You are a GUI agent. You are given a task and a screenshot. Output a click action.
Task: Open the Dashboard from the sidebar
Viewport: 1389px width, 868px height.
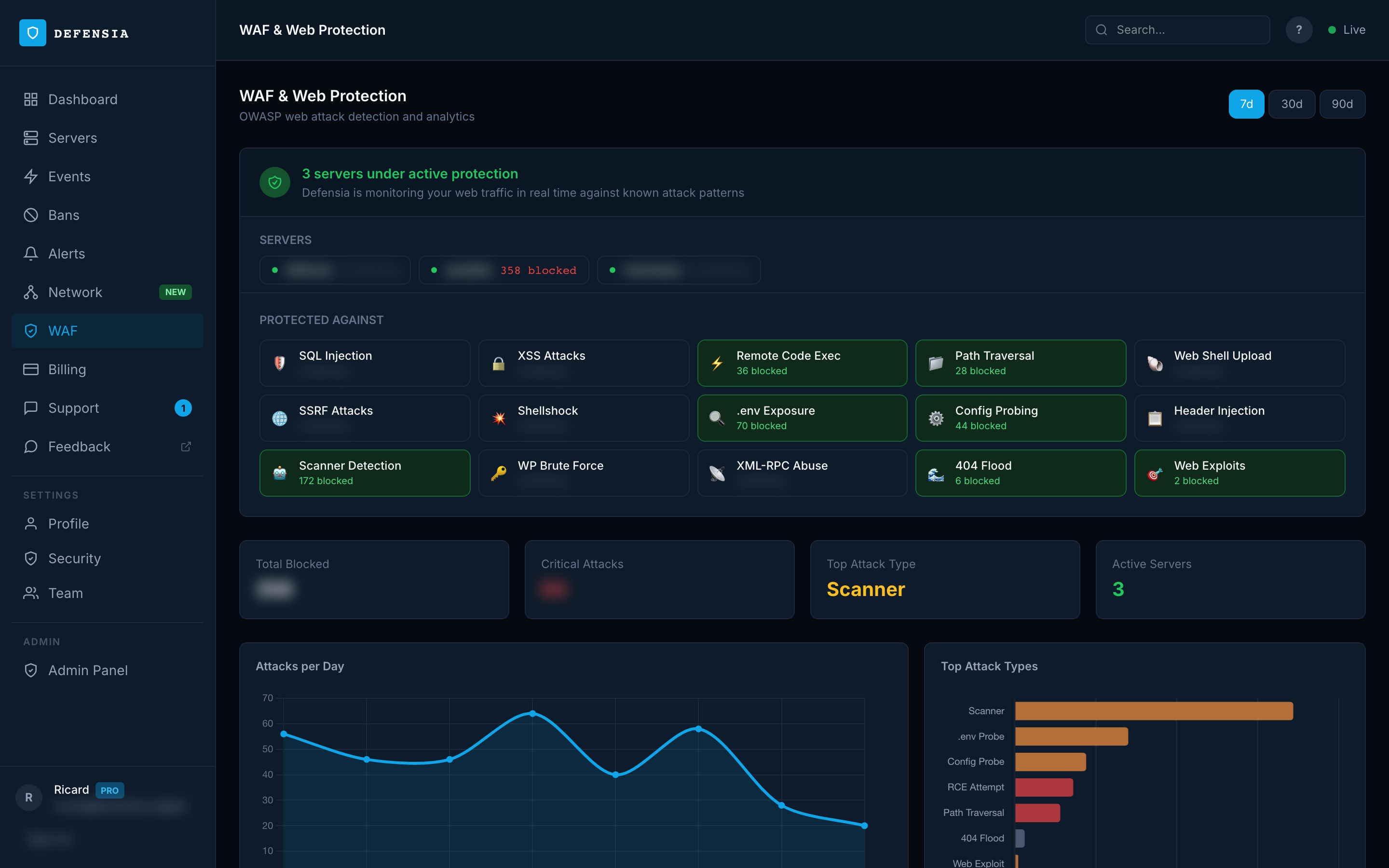point(82,99)
